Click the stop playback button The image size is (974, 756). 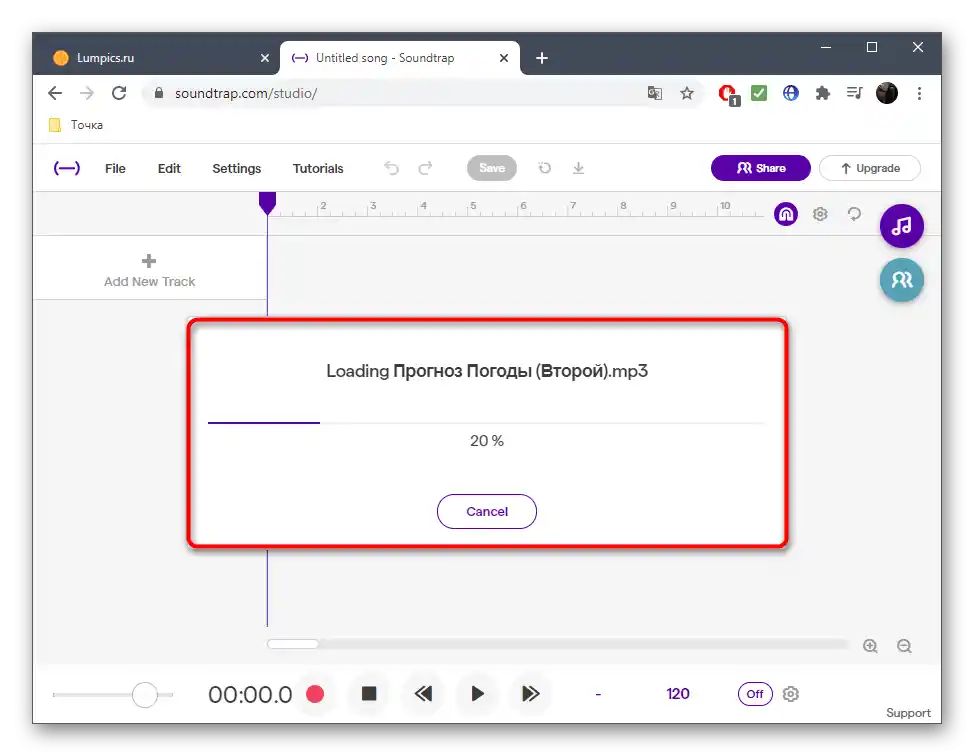[369, 693]
